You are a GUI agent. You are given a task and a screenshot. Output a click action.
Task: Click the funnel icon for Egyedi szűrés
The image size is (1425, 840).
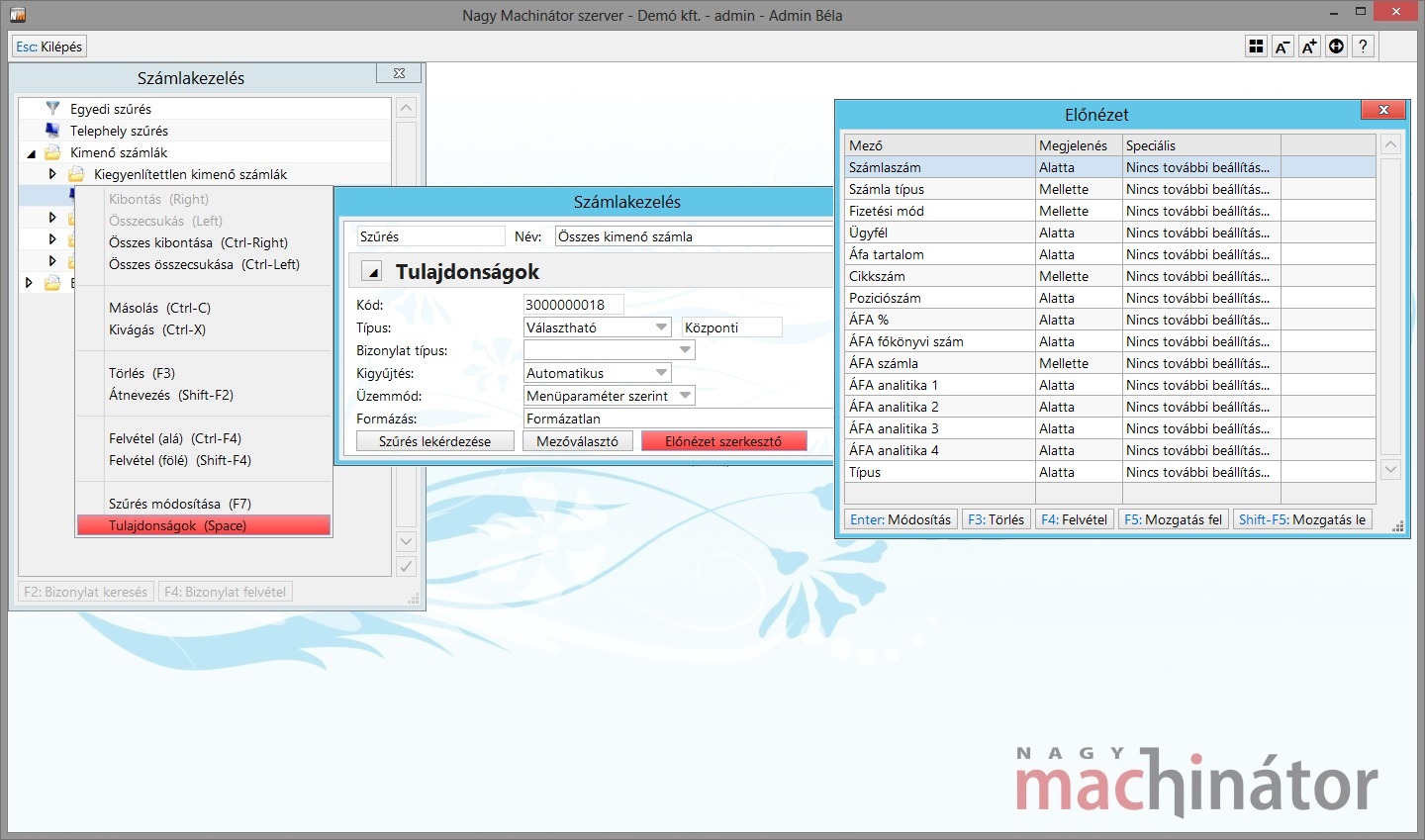click(52, 108)
